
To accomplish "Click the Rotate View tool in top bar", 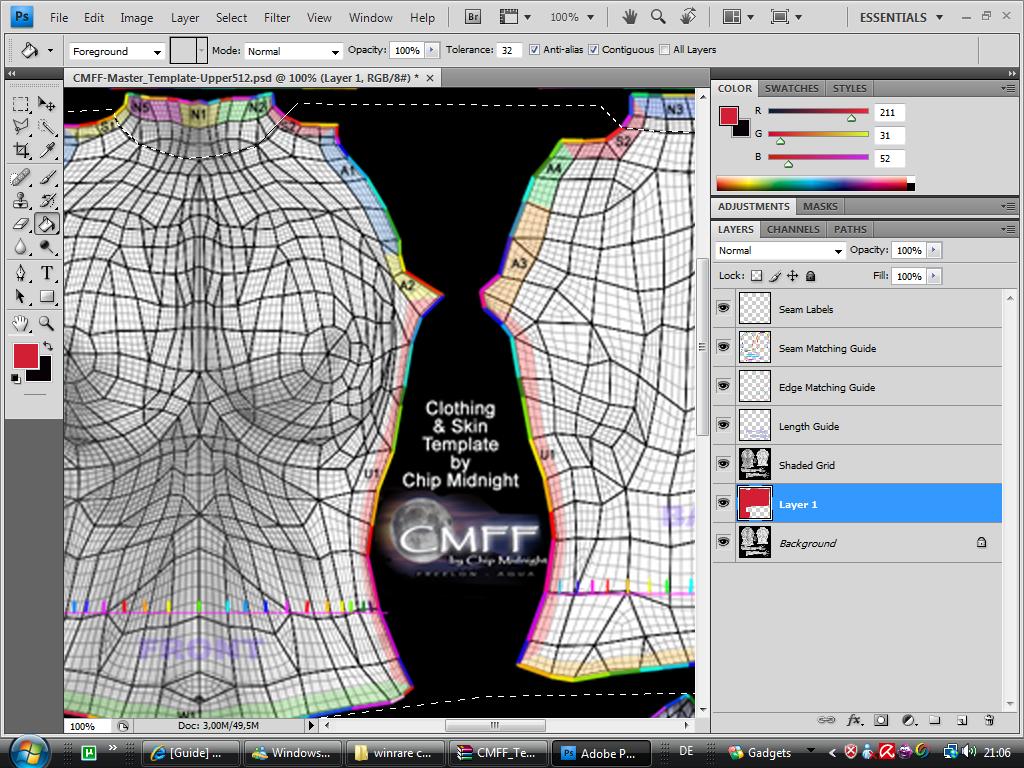I will click(x=688, y=17).
